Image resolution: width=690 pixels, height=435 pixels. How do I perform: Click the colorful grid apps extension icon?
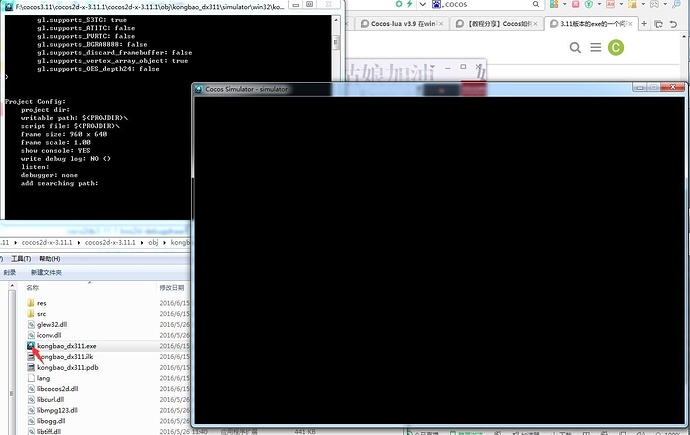pos(554,4)
